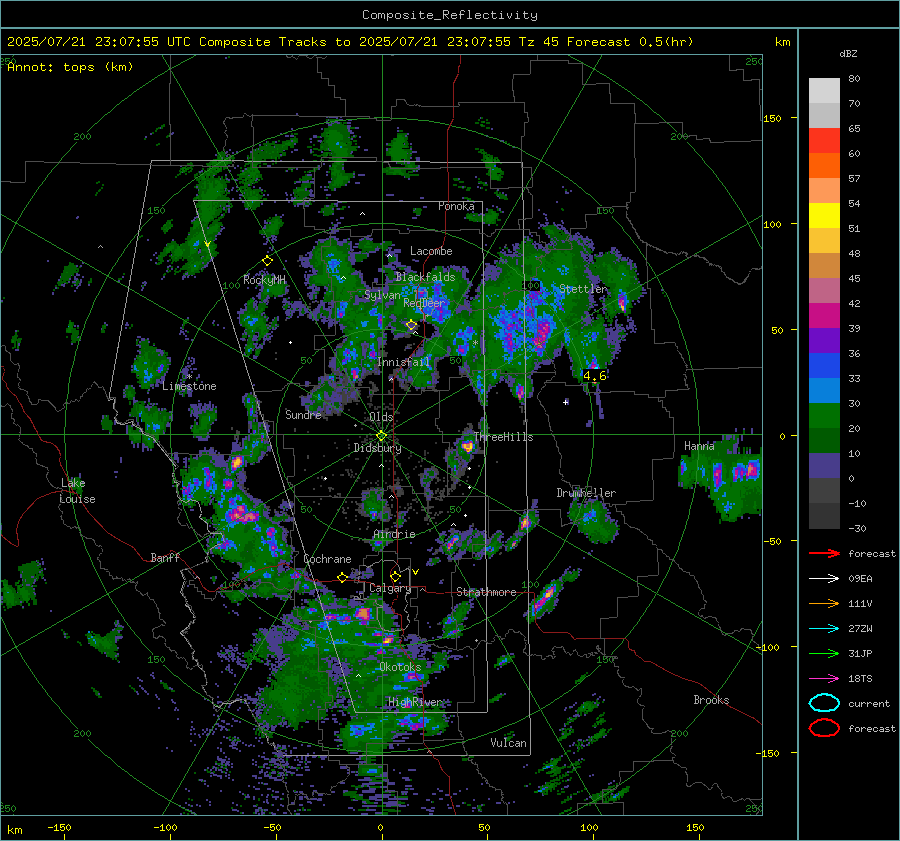Click the Strathmore city label
900x841 pixels.
486,592
